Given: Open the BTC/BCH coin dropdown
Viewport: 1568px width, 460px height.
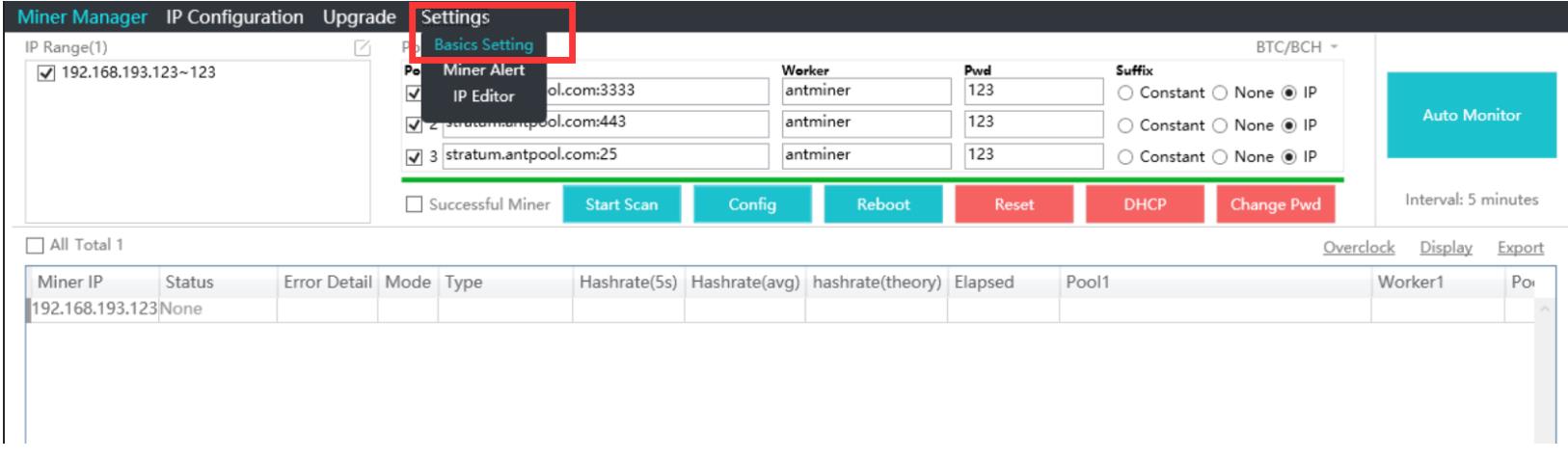Looking at the screenshot, I should click(1296, 47).
